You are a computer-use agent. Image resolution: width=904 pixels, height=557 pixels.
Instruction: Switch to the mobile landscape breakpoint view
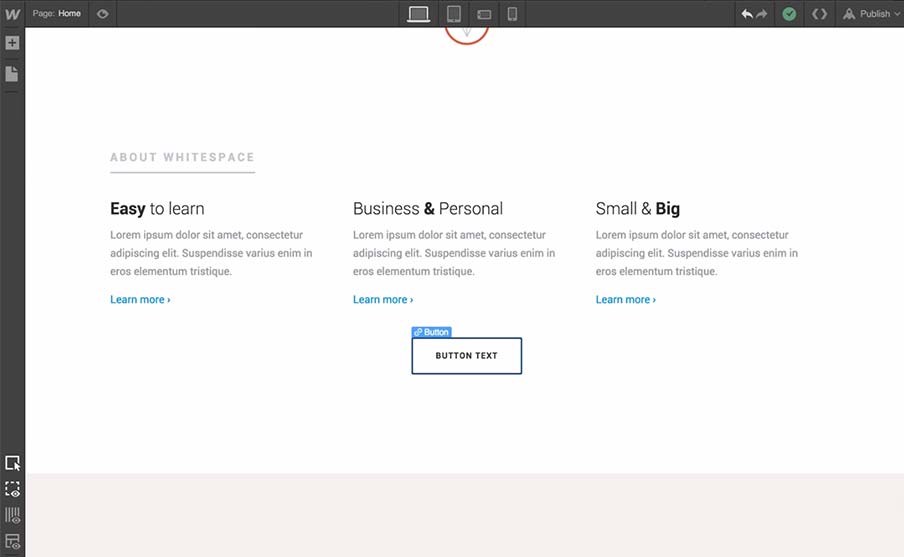pyautogui.click(x=484, y=14)
